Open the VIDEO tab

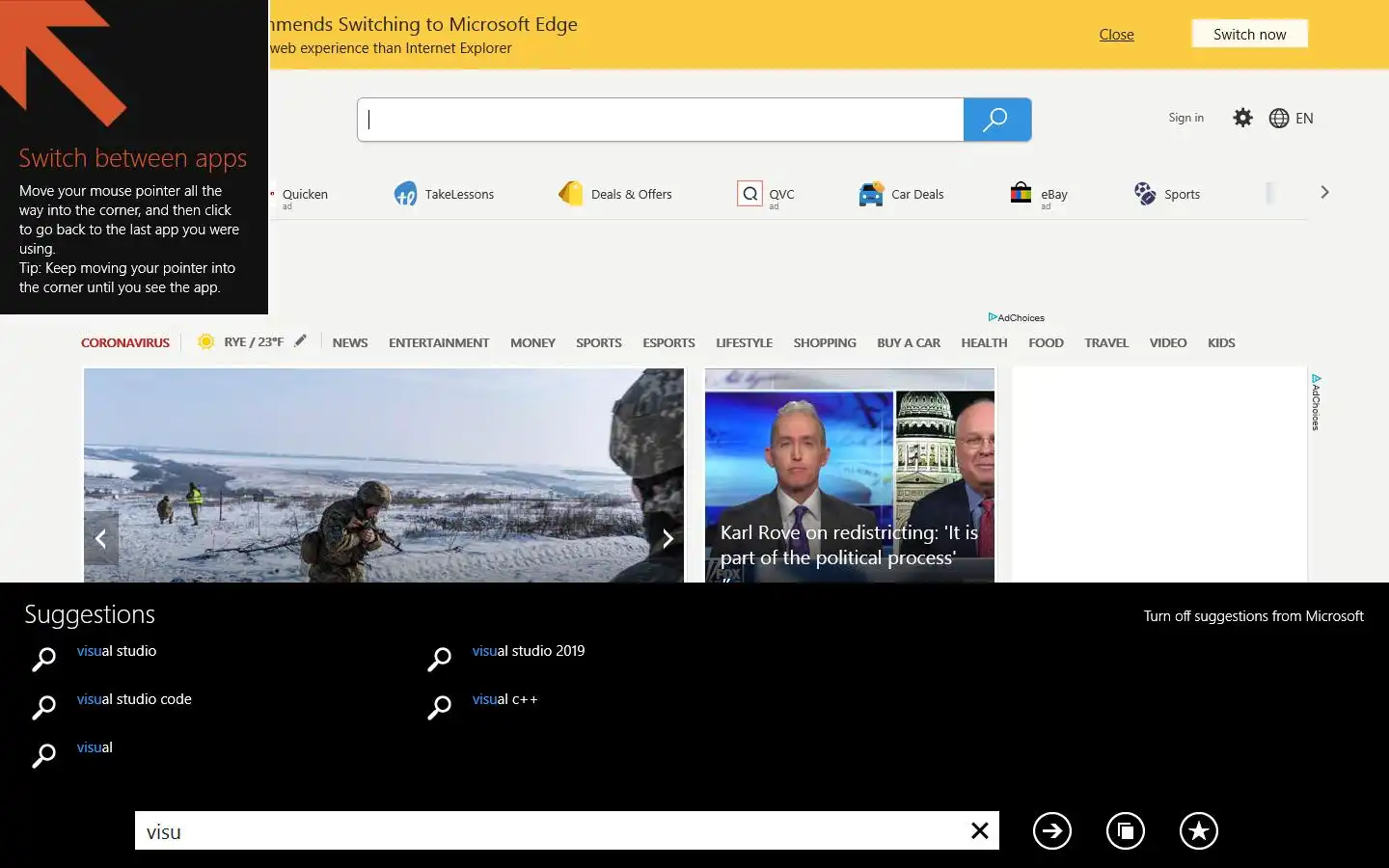coord(1168,342)
